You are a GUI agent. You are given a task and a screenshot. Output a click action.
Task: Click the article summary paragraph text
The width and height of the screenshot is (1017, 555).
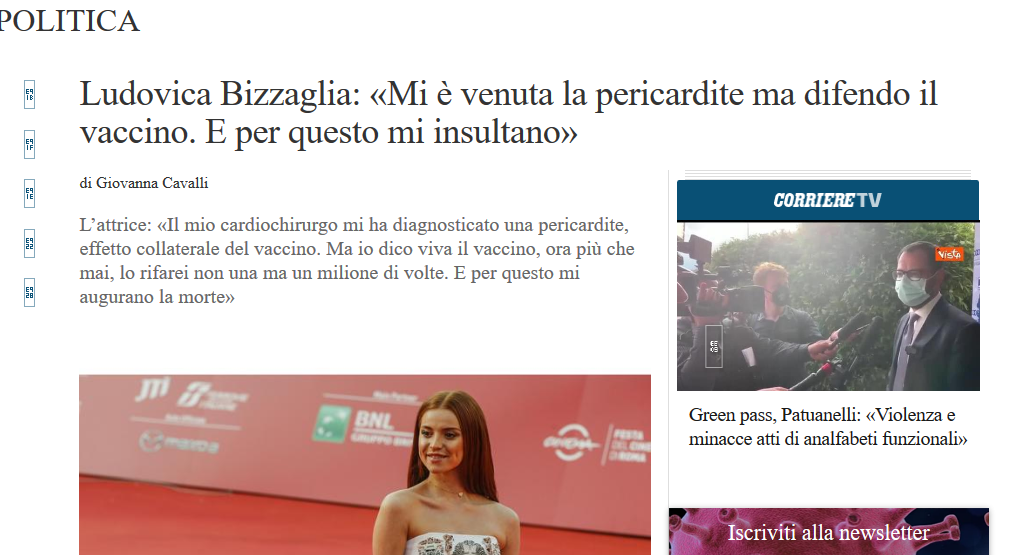coord(357,261)
